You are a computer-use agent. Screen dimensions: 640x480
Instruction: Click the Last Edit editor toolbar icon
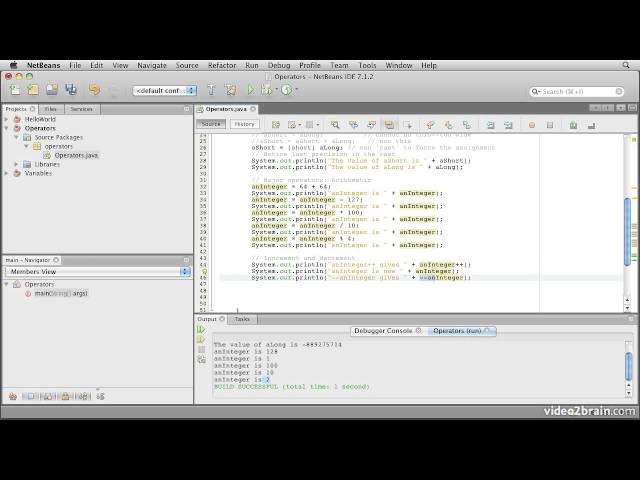[x=276, y=125]
